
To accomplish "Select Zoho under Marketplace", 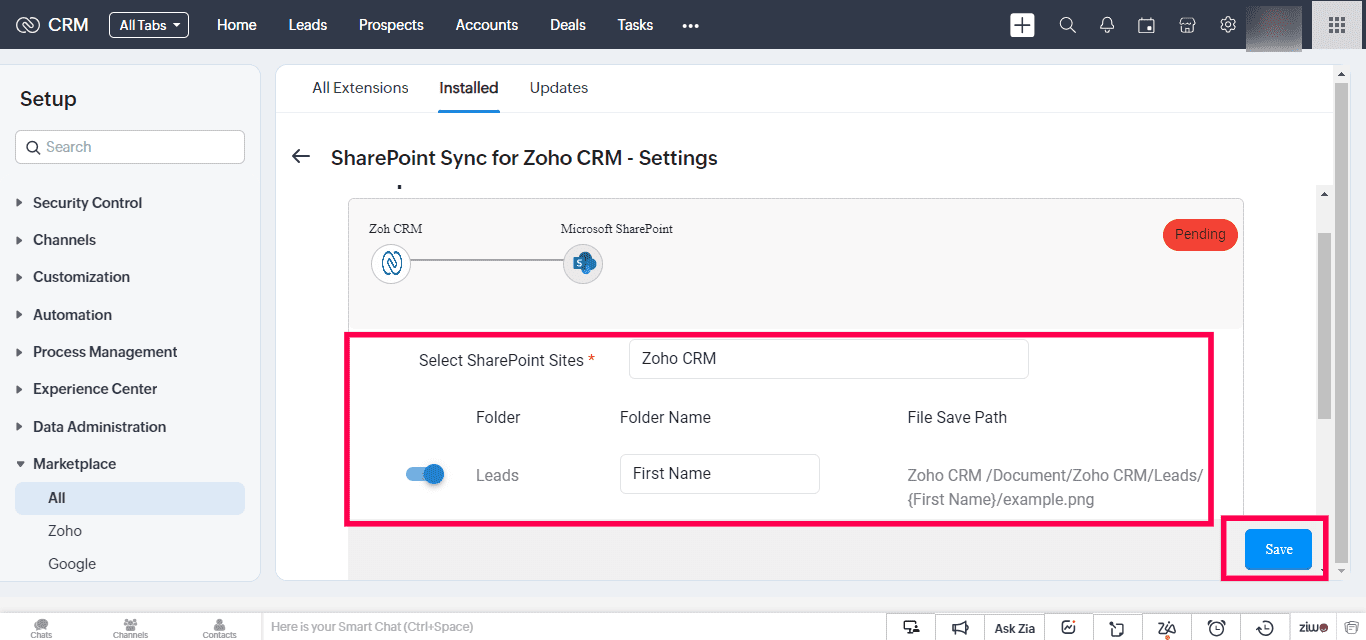I will (x=65, y=531).
